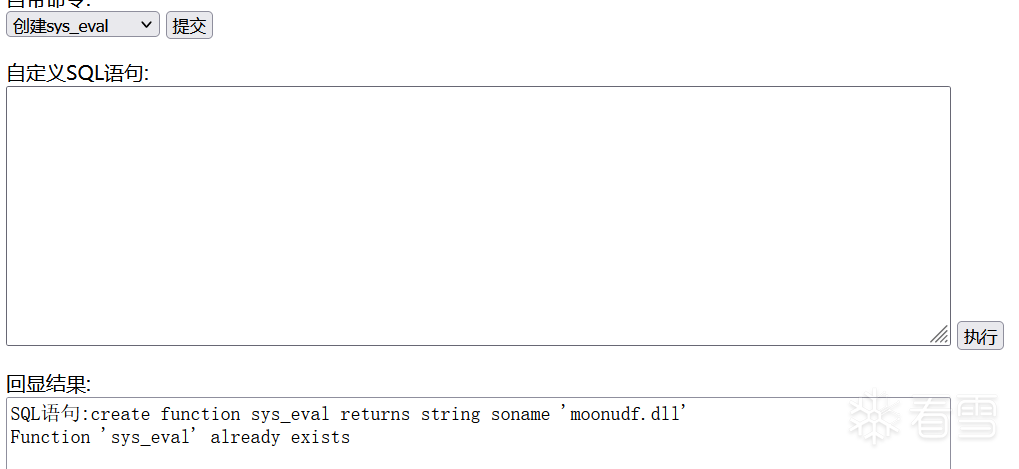Click 'returns' in the echoed SQL statement
Image resolution: width=1019 pixels, height=469 pixels.
point(375,414)
